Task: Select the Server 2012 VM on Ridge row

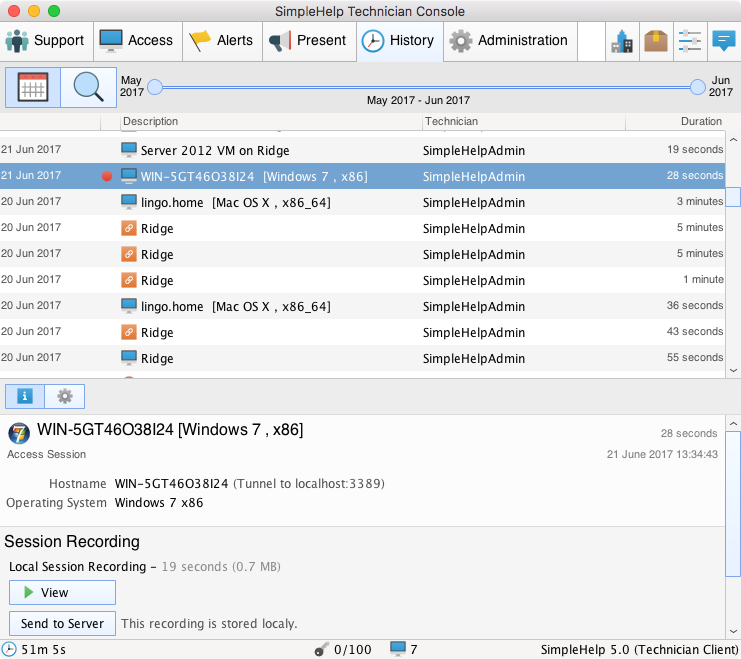Action: (362, 150)
